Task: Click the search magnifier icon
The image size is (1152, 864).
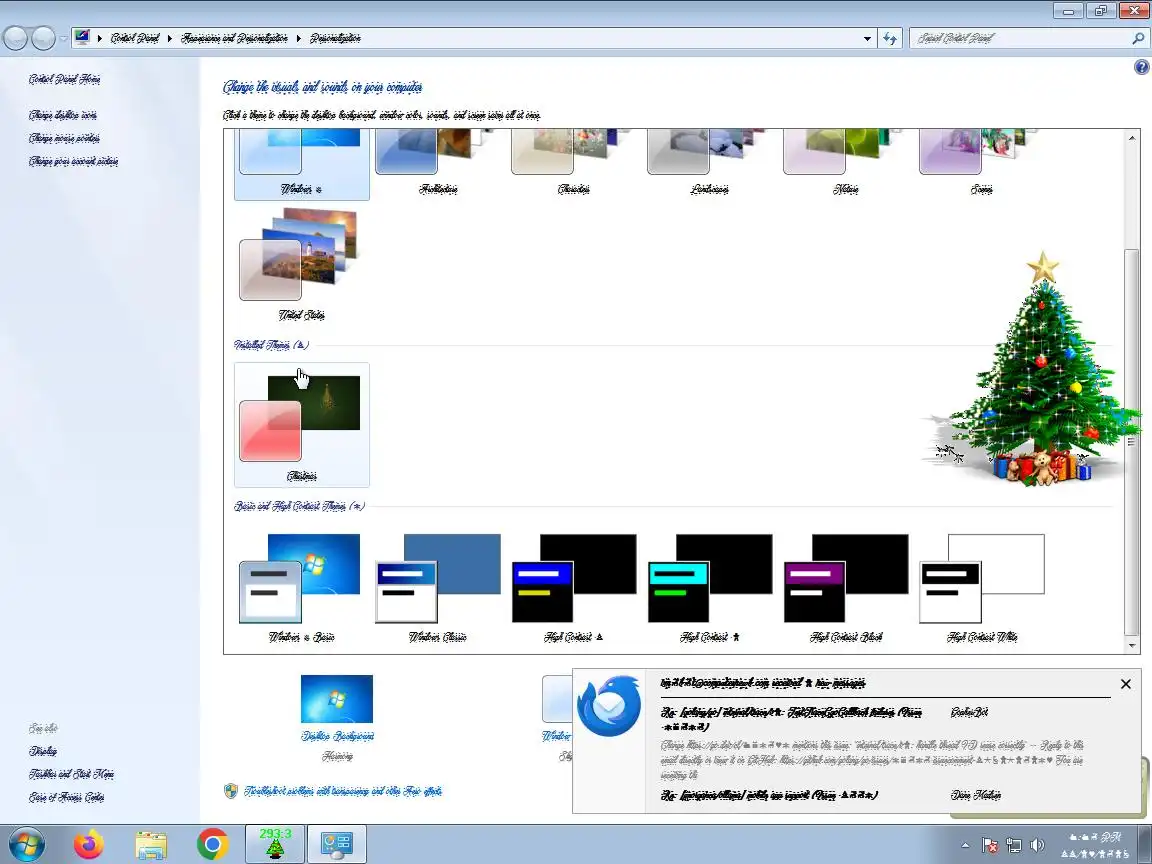Action: tap(1138, 38)
